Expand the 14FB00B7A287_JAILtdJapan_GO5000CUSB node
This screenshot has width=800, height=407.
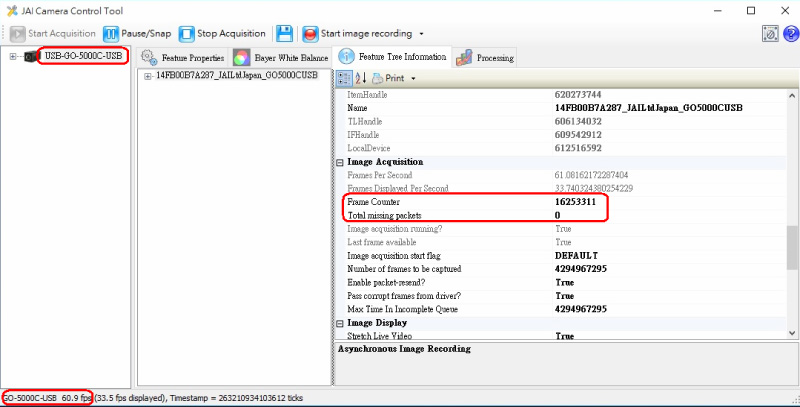pyautogui.click(x=148, y=76)
